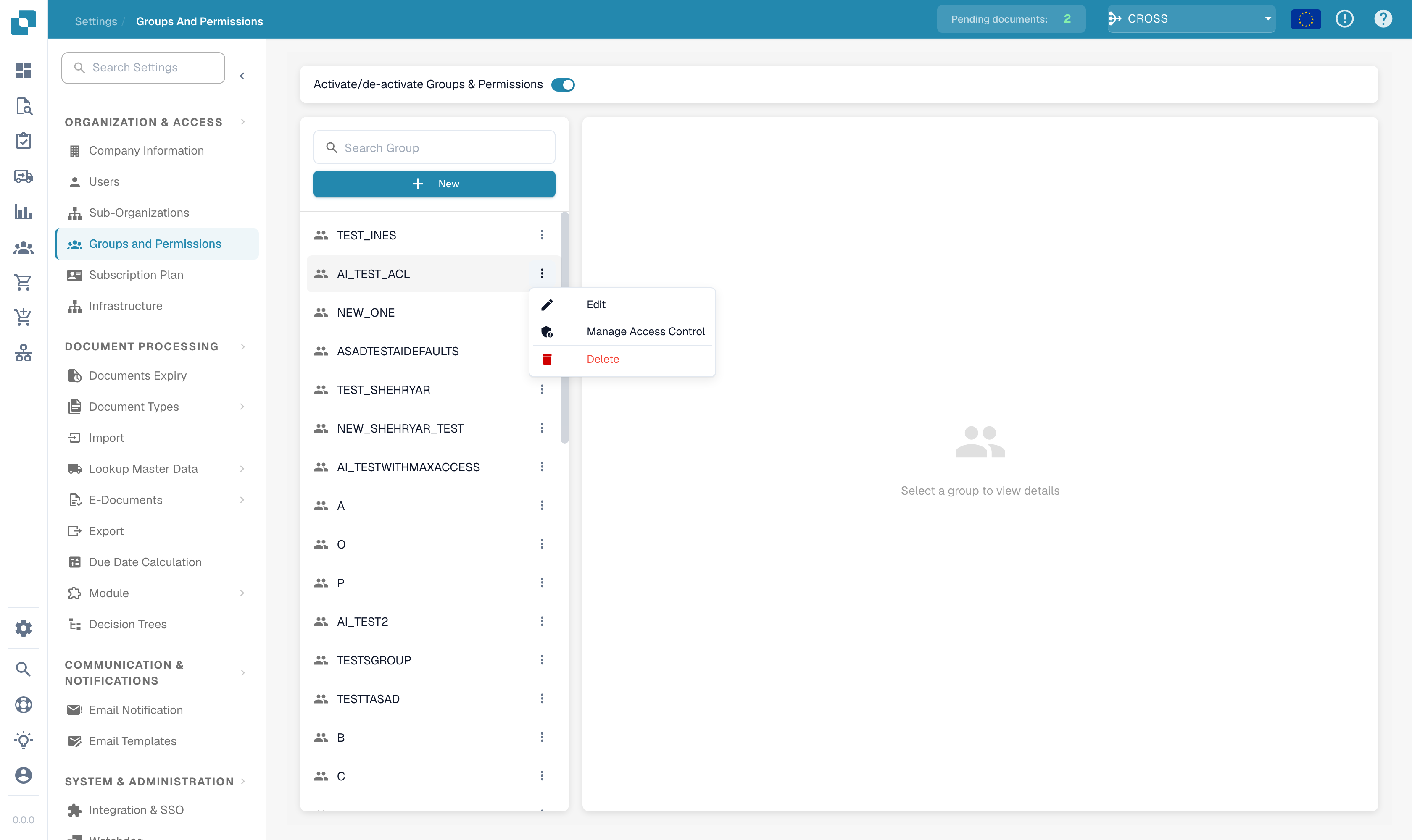Open the alert exclamation icon in header
This screenshot has height=840, width=1412.
1344,18
